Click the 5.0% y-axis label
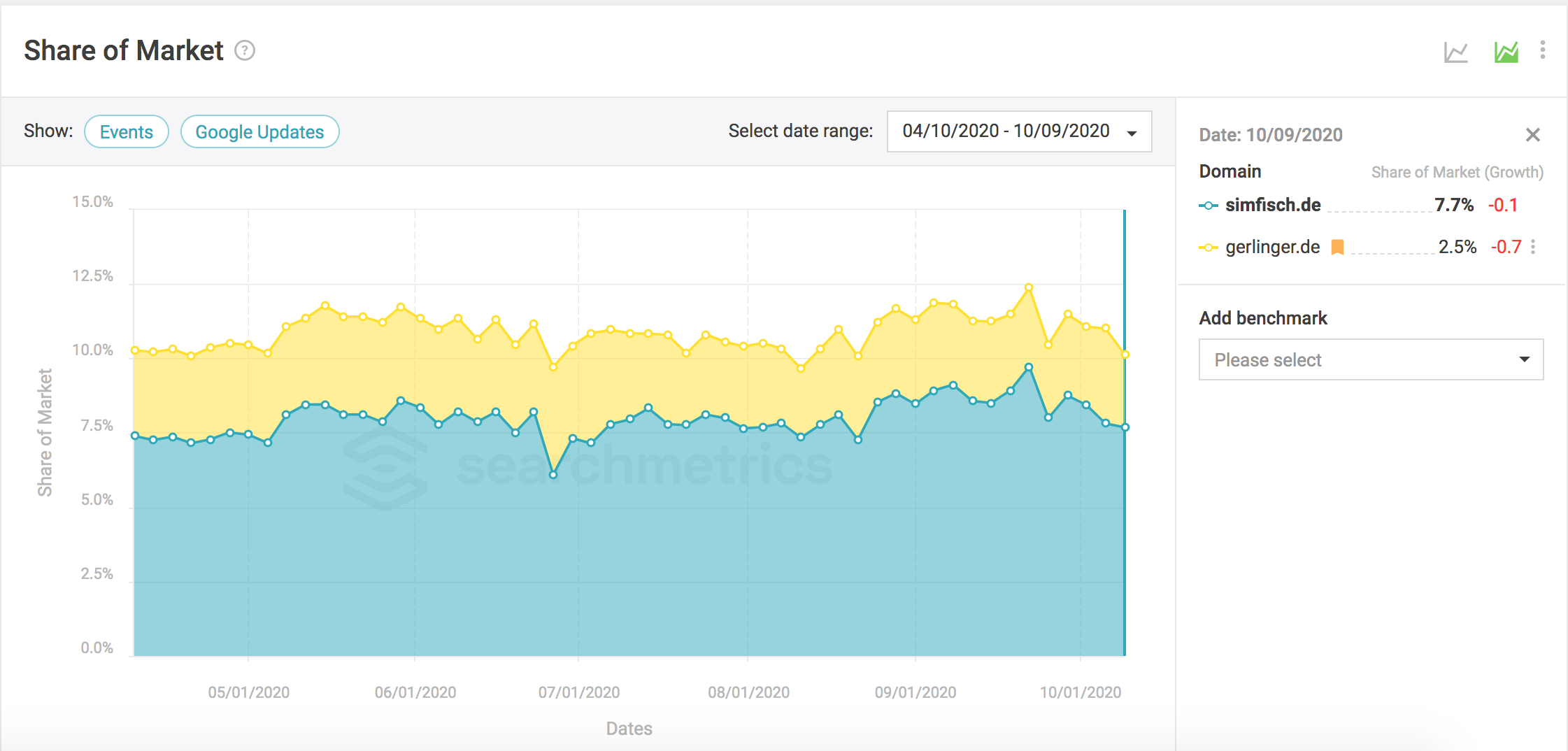Viewport: 1568px width, 751px height. pyautogui.click(x=97, y=500)
